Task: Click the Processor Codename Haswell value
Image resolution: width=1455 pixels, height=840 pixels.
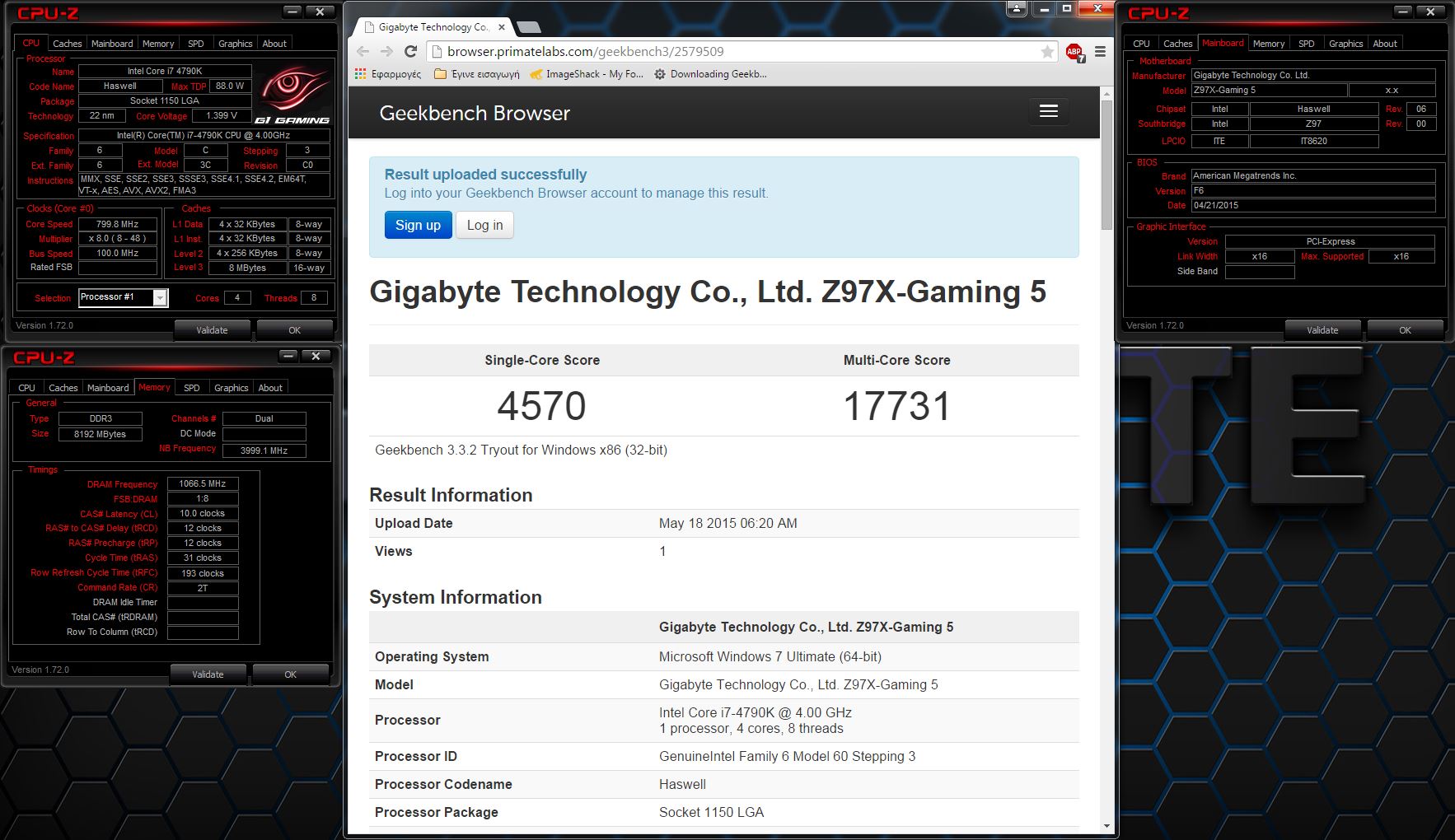Action: coord(682,784)
